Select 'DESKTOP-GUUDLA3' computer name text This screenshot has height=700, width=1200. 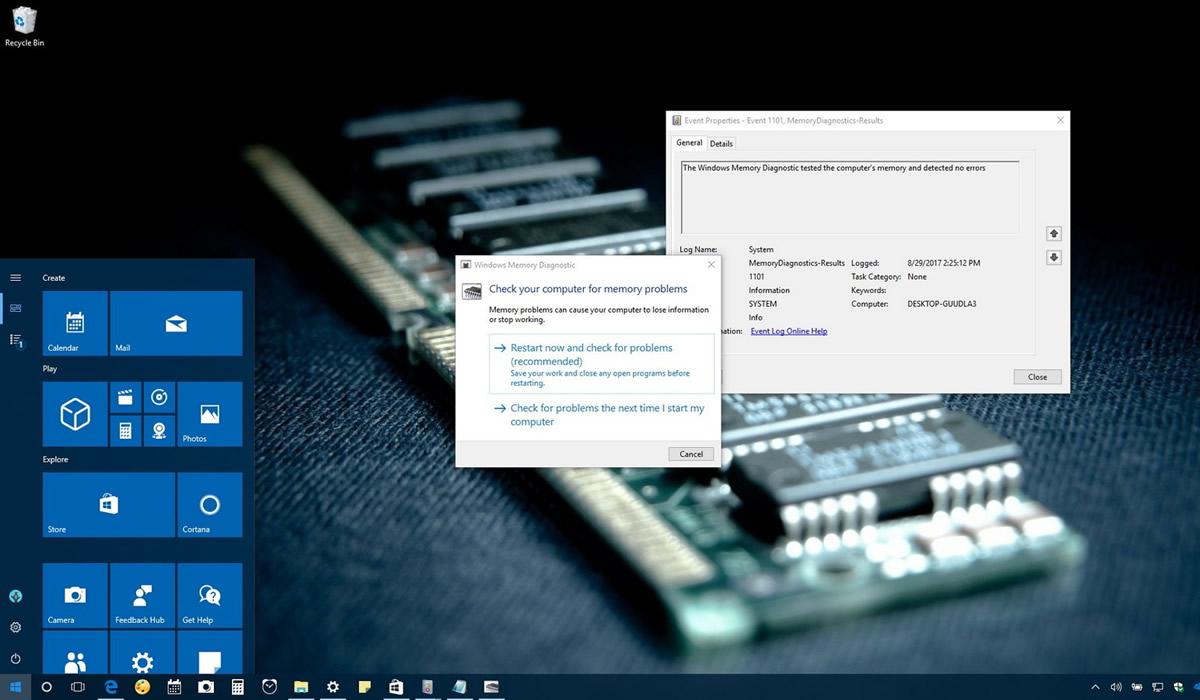click(942, 304)
